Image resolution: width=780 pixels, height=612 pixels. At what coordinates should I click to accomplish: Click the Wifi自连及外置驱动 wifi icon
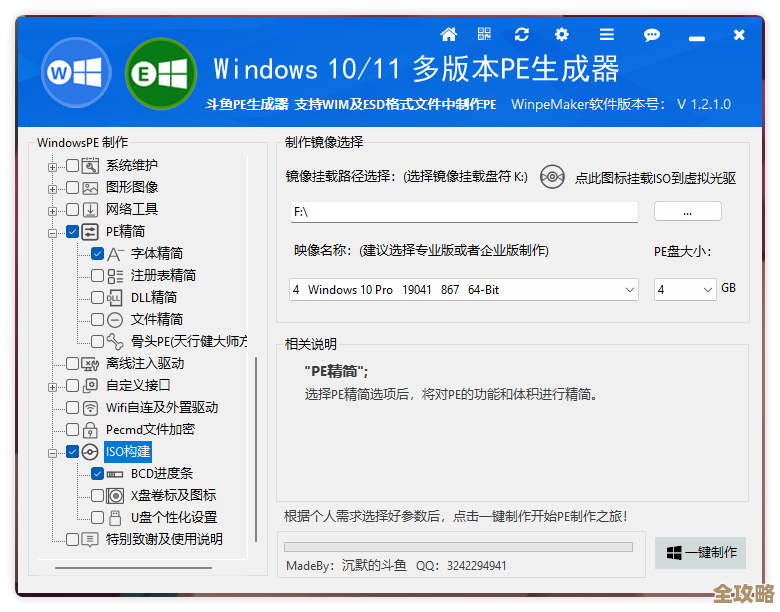tap(90, 408)
